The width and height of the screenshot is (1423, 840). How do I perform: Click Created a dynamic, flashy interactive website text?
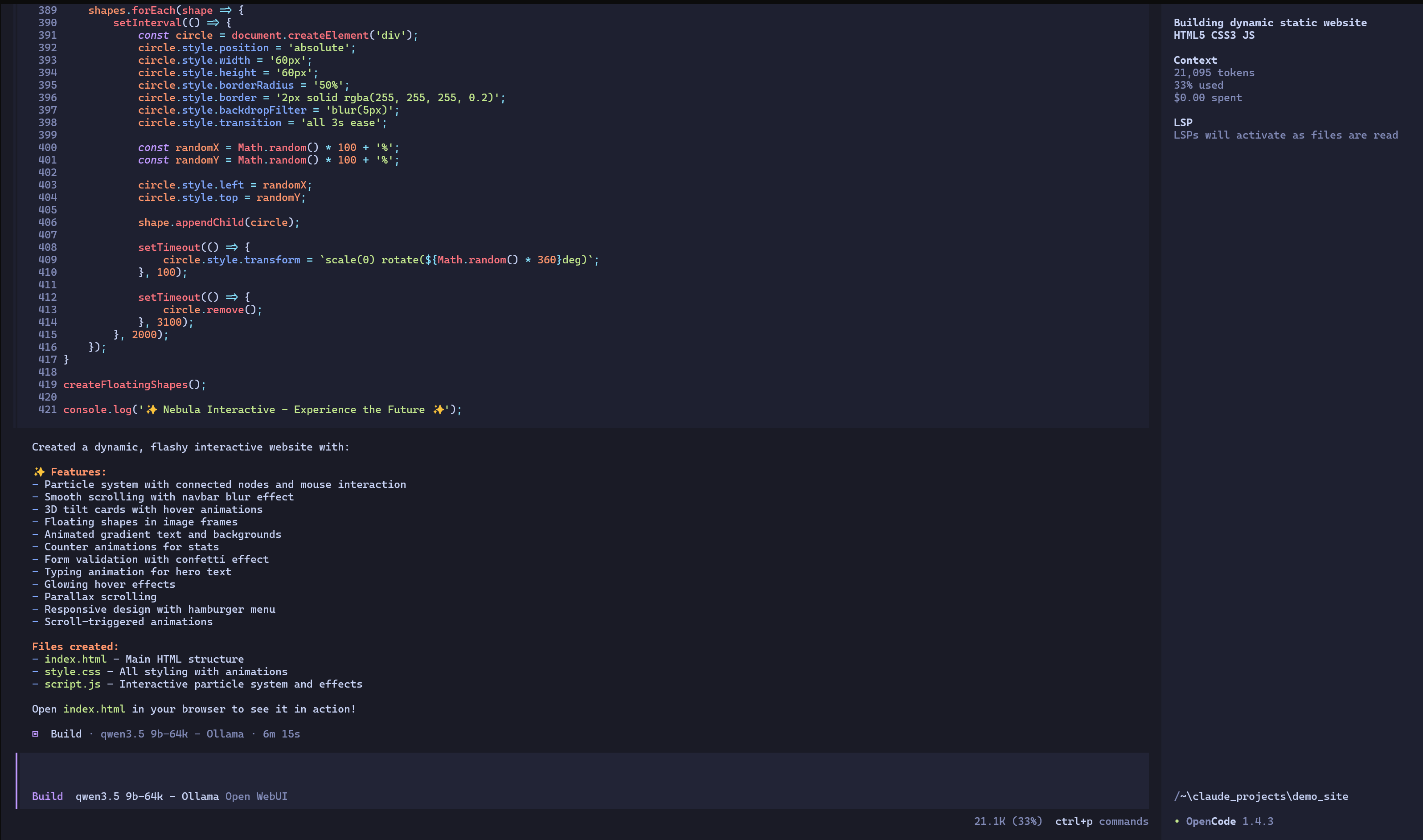(191, 447)
